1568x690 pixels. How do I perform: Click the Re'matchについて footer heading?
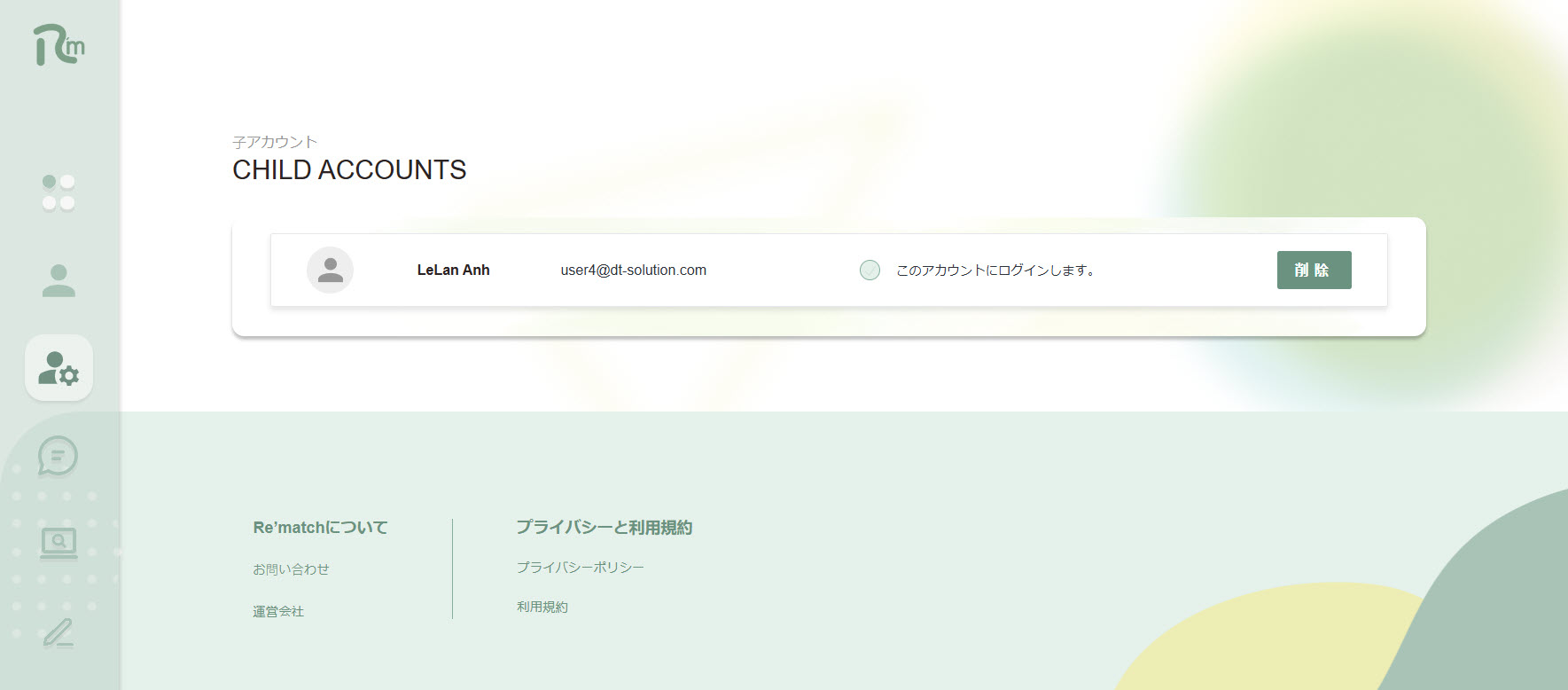320,528
